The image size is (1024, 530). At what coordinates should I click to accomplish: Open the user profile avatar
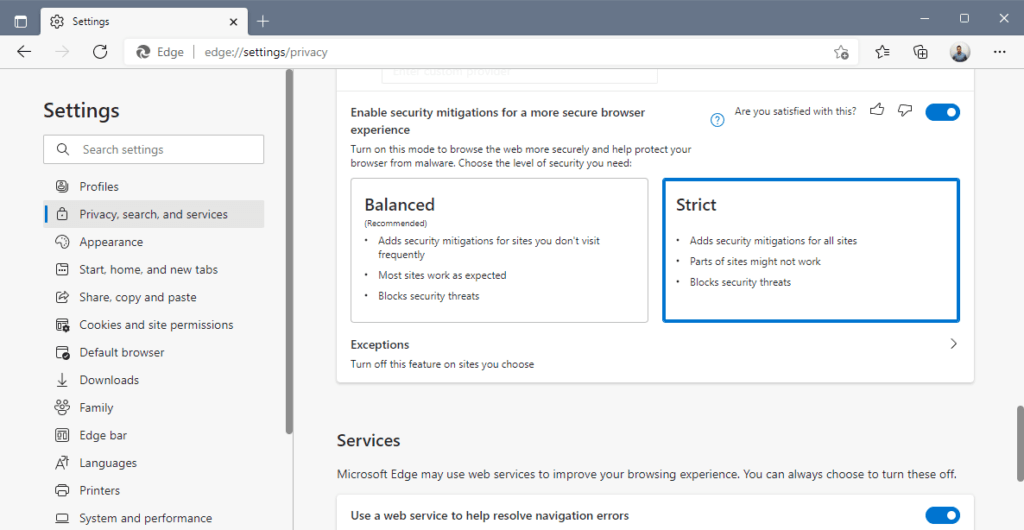(960, 52)
